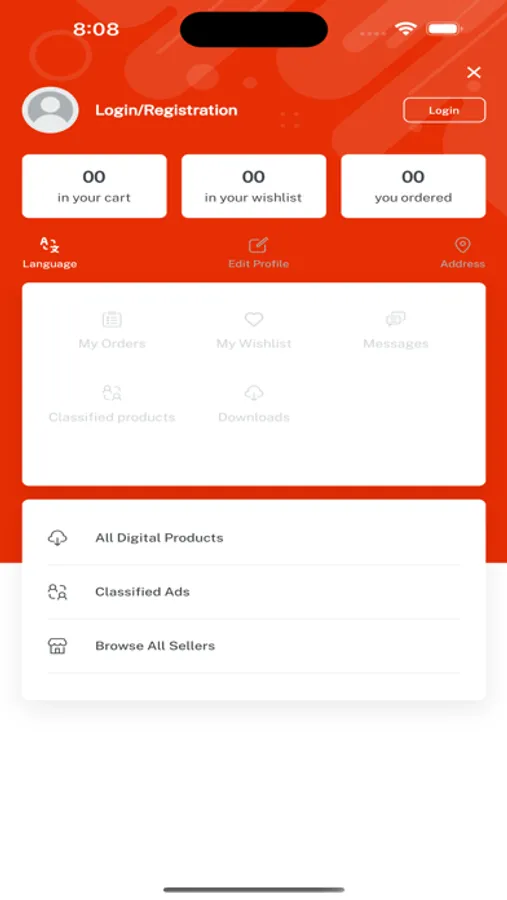The image size is (507, 900).
Task: Tap the cloud icon beside All Digital Products
Action: pos(57,538)
